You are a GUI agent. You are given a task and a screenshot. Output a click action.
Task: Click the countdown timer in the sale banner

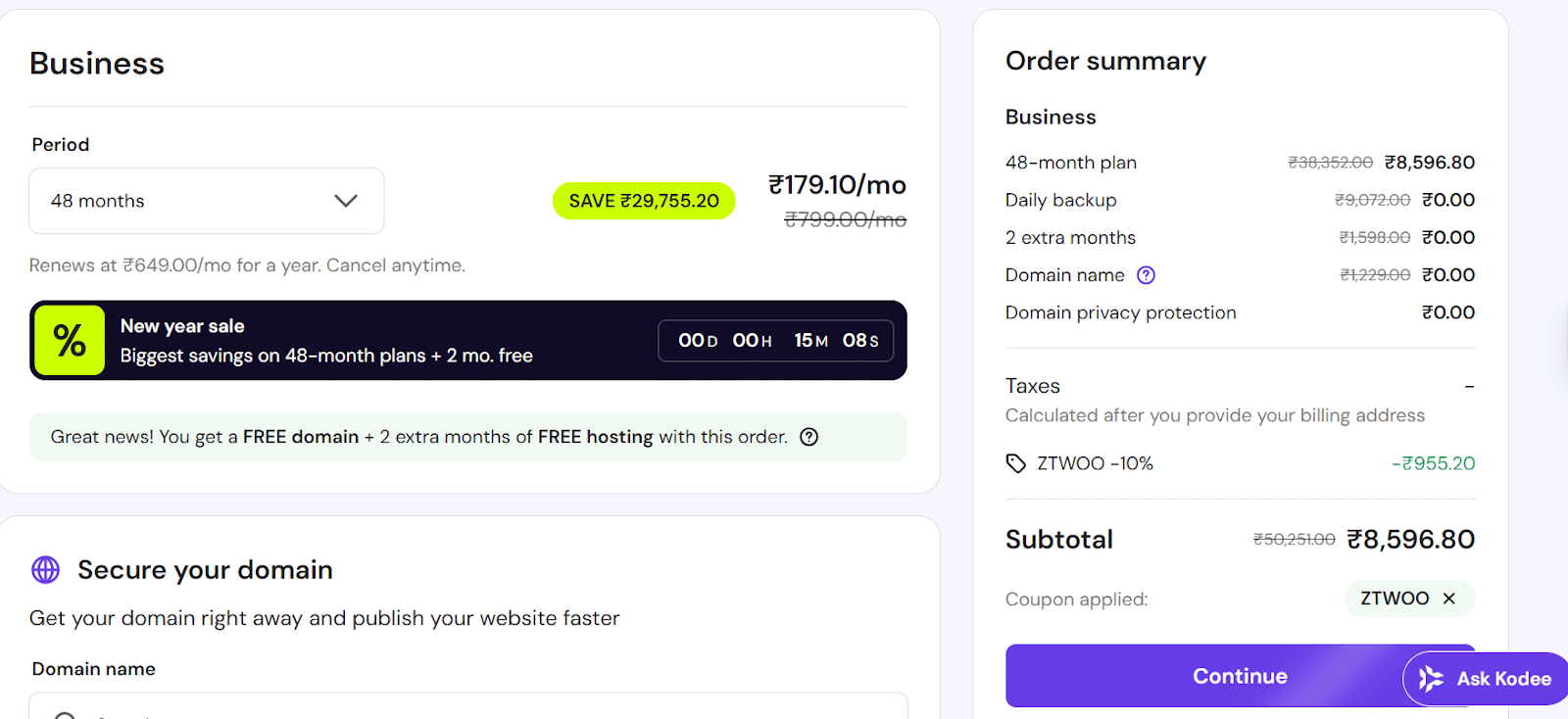coord(775,340)
